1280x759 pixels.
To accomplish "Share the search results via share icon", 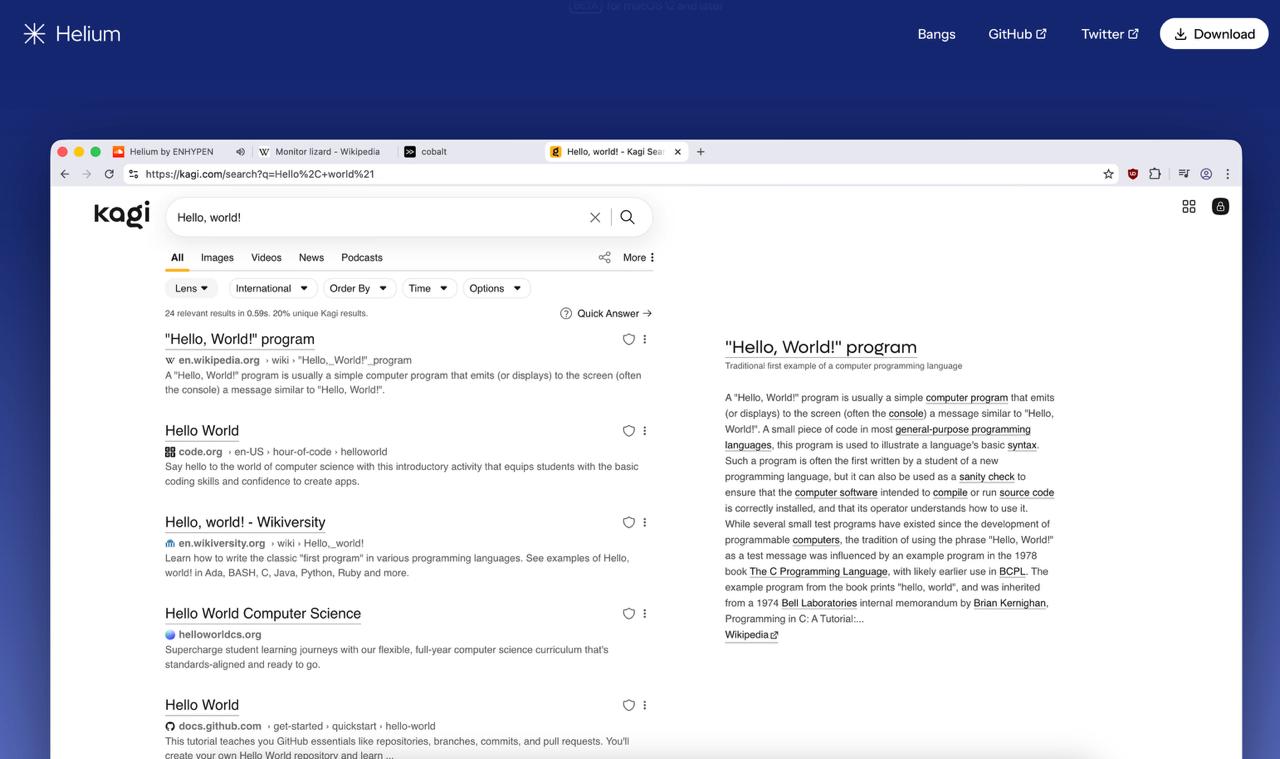I will 604,258.
